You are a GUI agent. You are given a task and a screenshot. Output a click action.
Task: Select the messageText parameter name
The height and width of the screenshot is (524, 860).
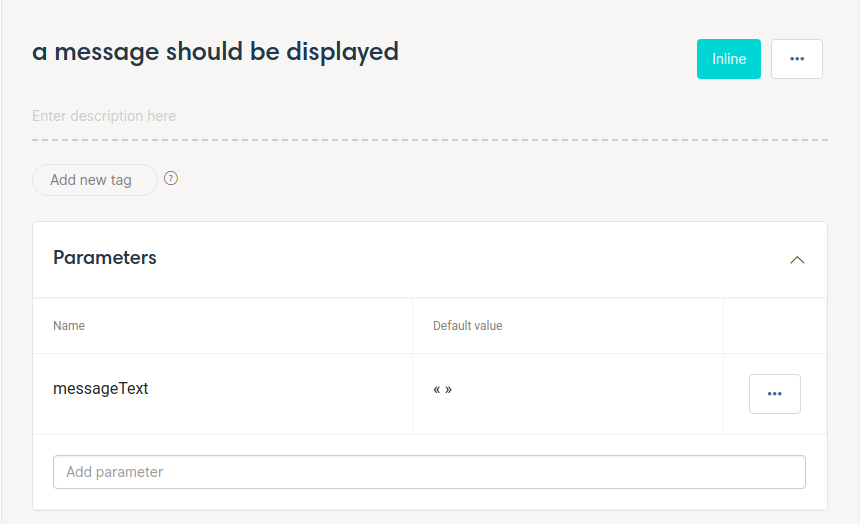100,388
